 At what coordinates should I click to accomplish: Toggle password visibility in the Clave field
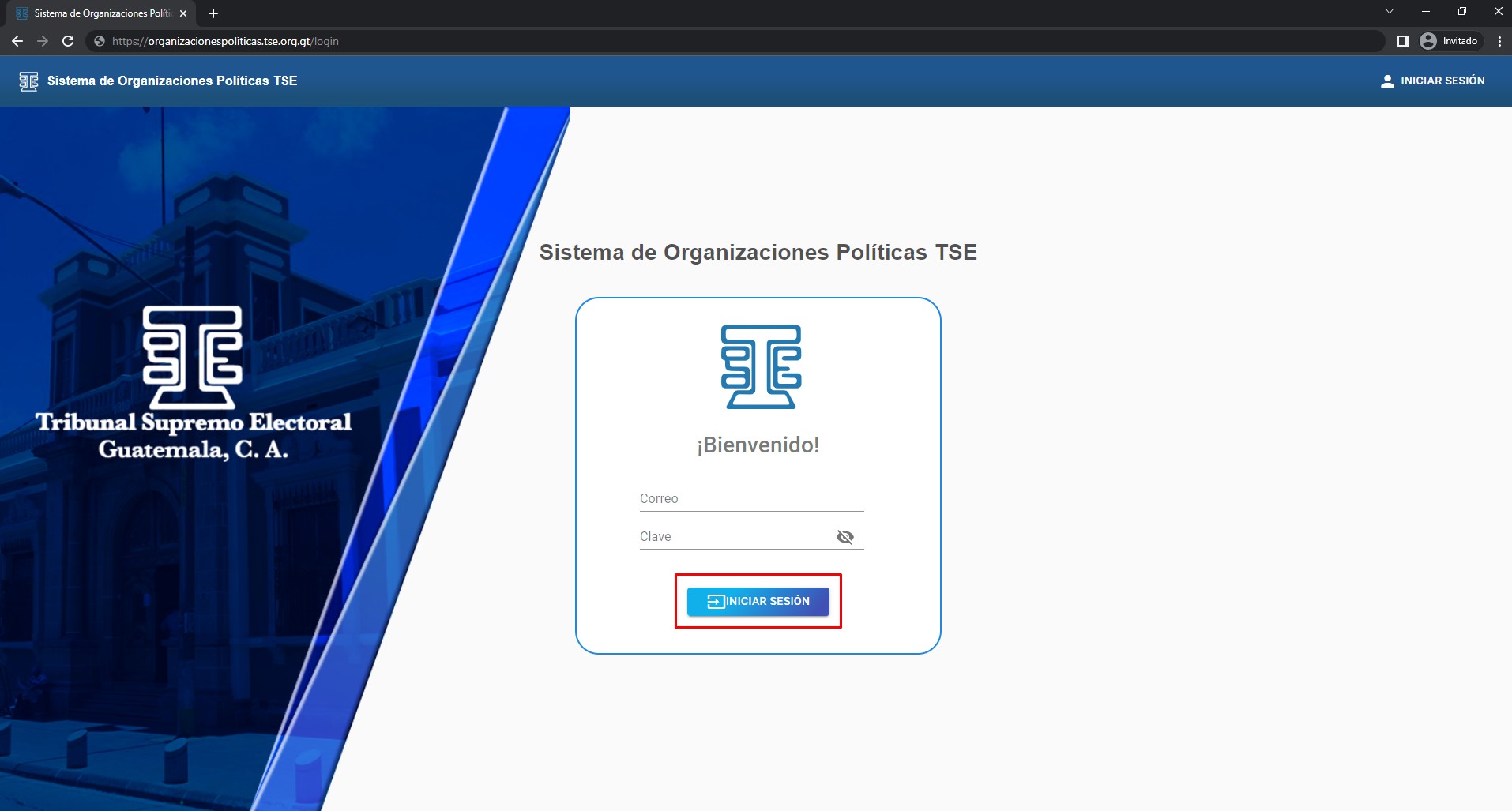(844, 537)
